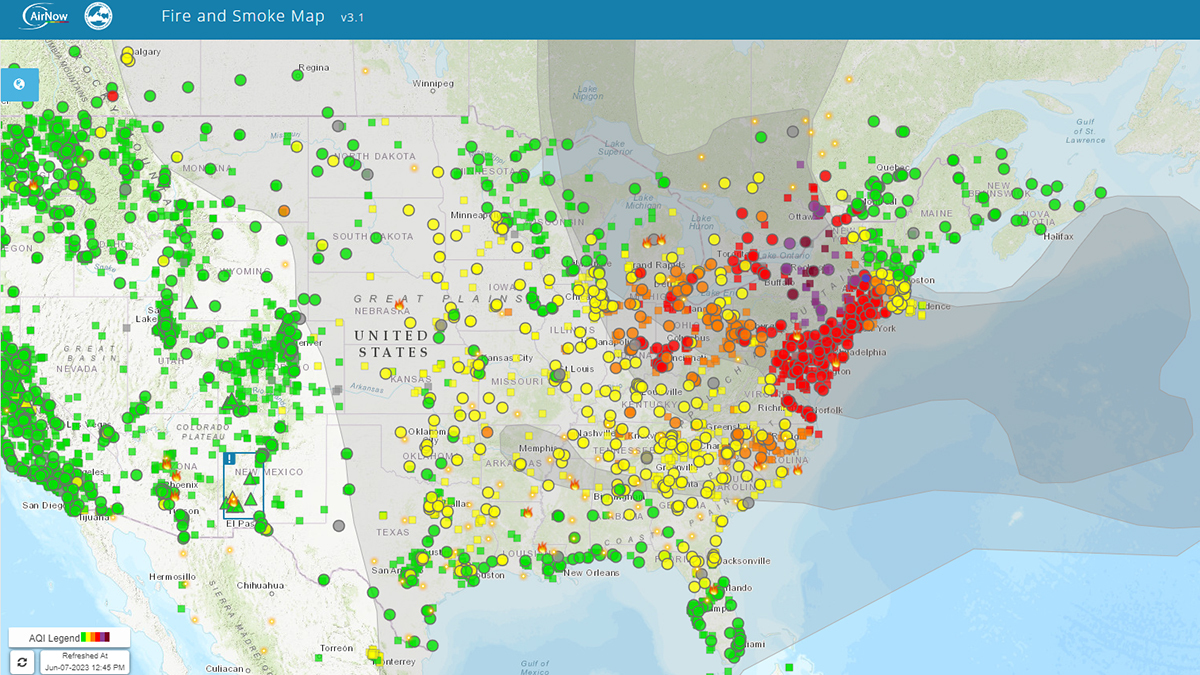The width and height of the screenshot is (1200, 675).
Task: Click the v3.1 version label
Action: coord(354,18)
